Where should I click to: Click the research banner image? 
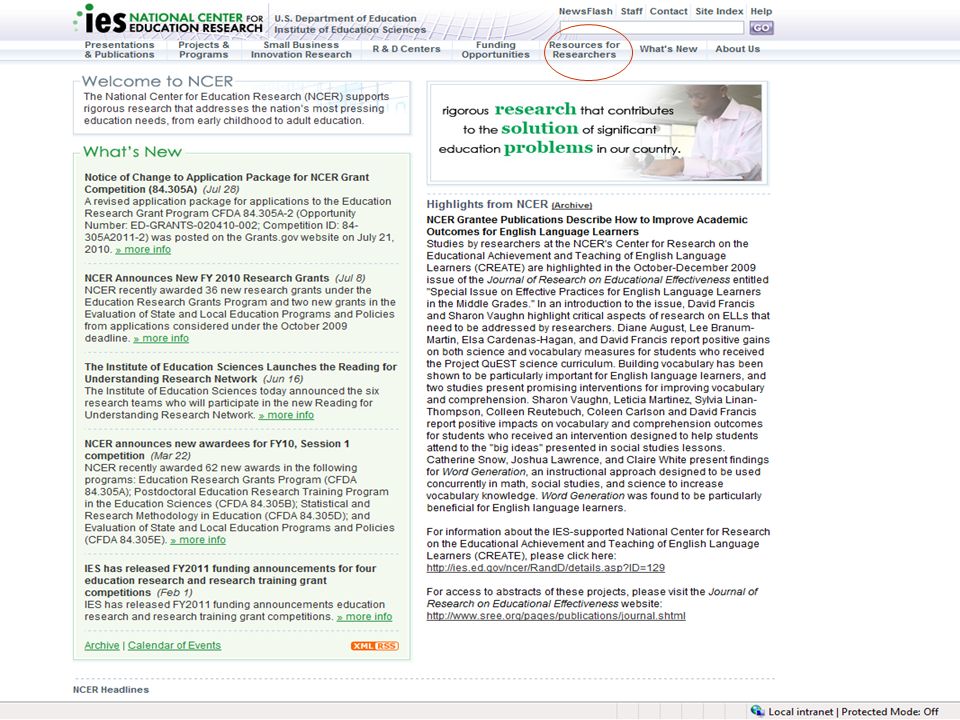(x=597, y=133)
